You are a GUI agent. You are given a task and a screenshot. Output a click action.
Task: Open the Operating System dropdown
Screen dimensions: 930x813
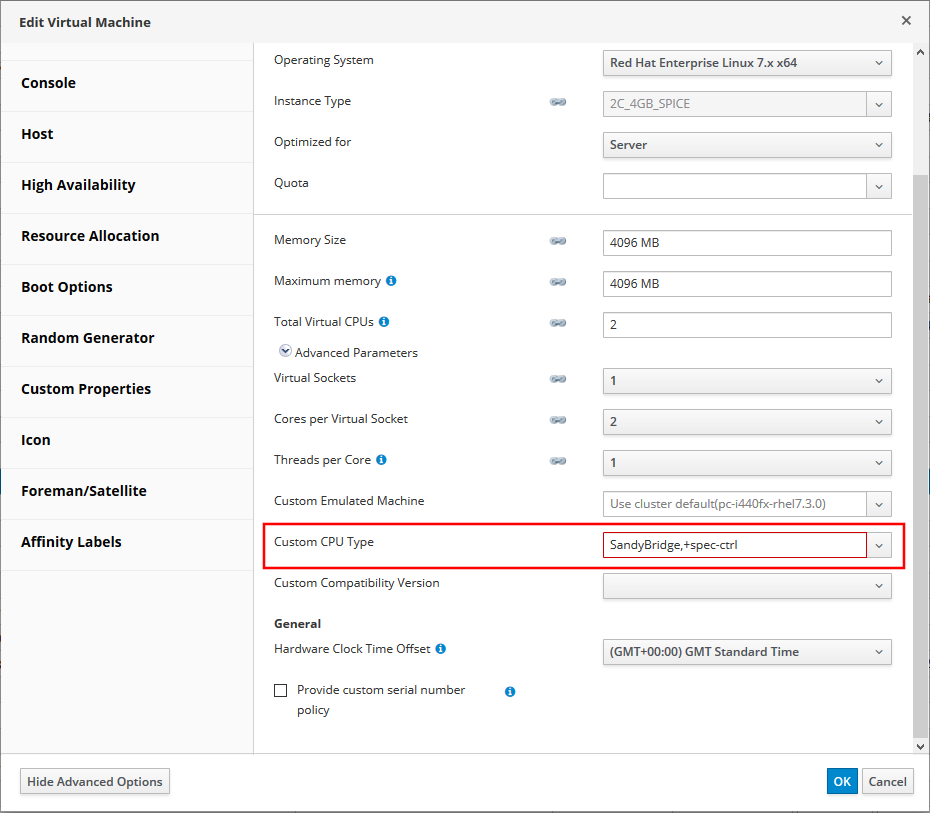coord(747,63)
